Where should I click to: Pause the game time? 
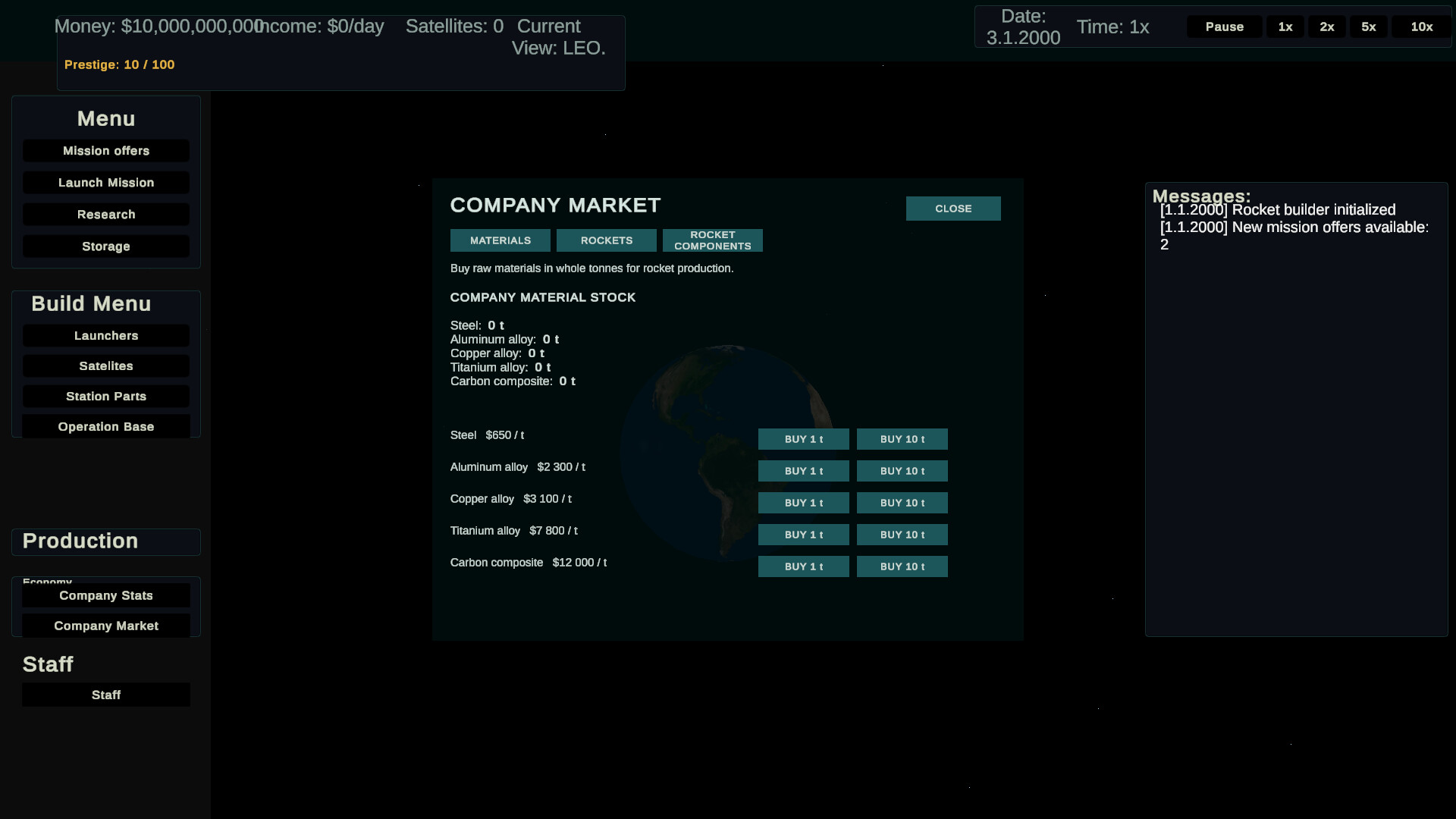click(1225, 27)
